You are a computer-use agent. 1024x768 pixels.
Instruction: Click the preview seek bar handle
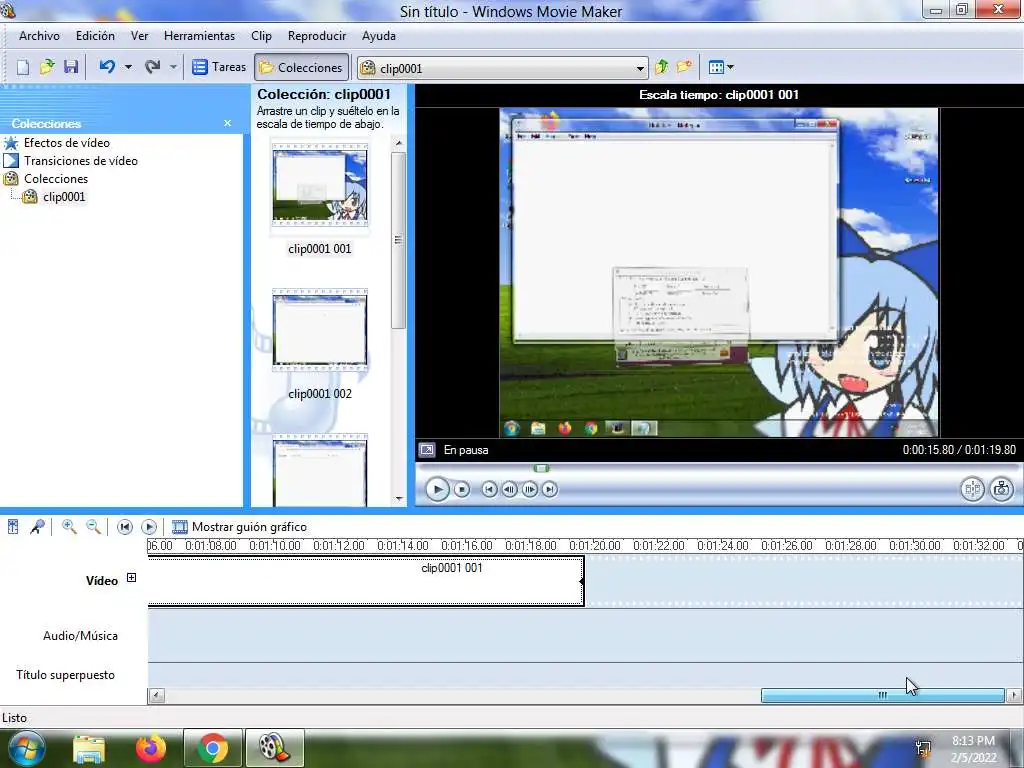541,468
